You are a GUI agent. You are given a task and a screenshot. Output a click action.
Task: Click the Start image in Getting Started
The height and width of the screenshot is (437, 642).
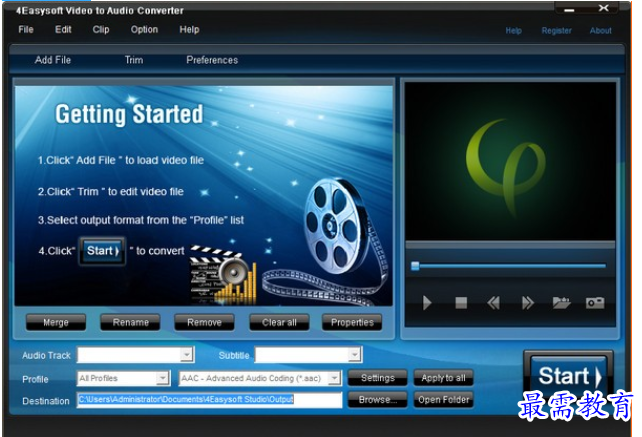click(x=102, y=251)
